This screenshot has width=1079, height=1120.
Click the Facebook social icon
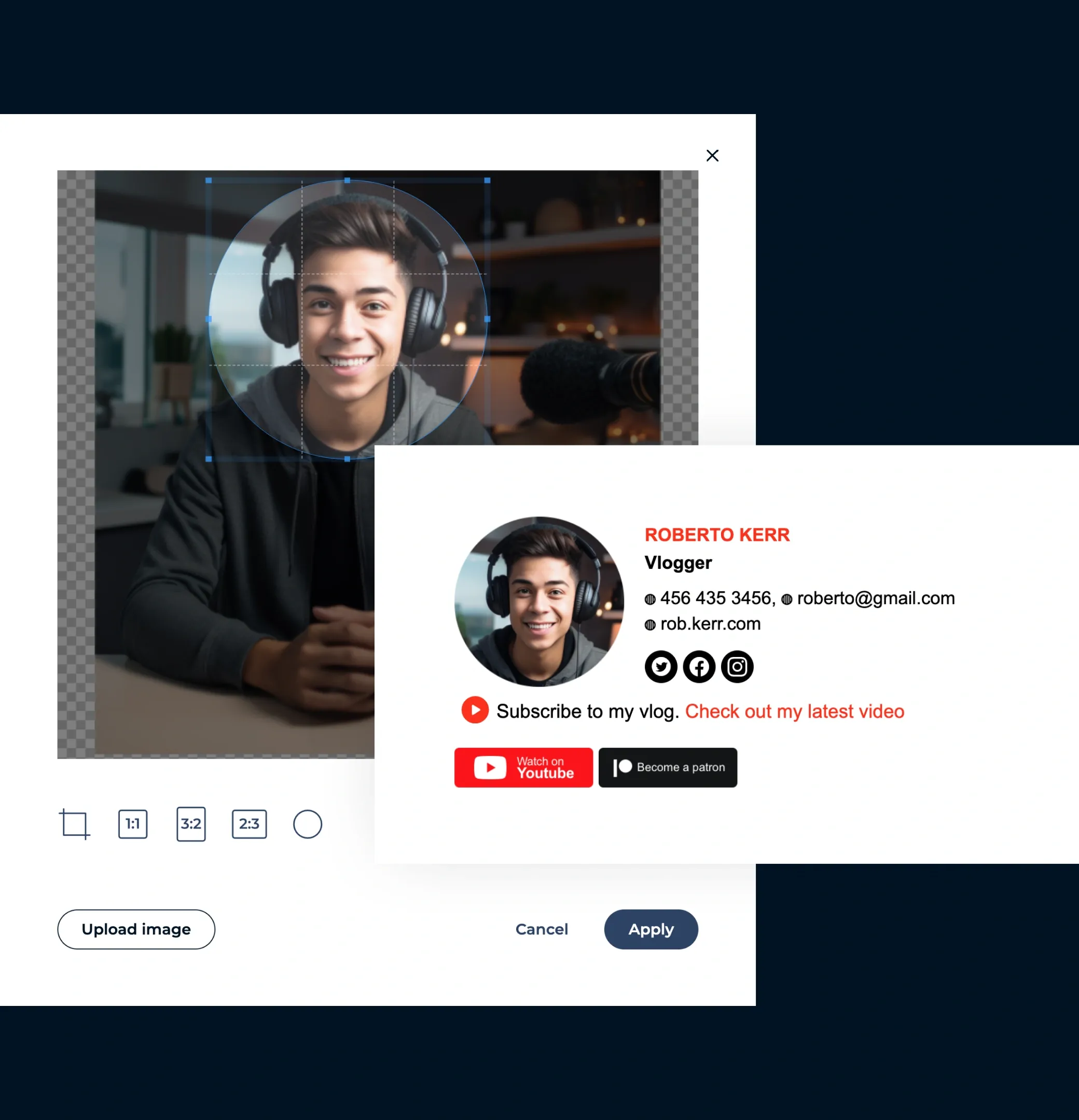click(699, 666)
